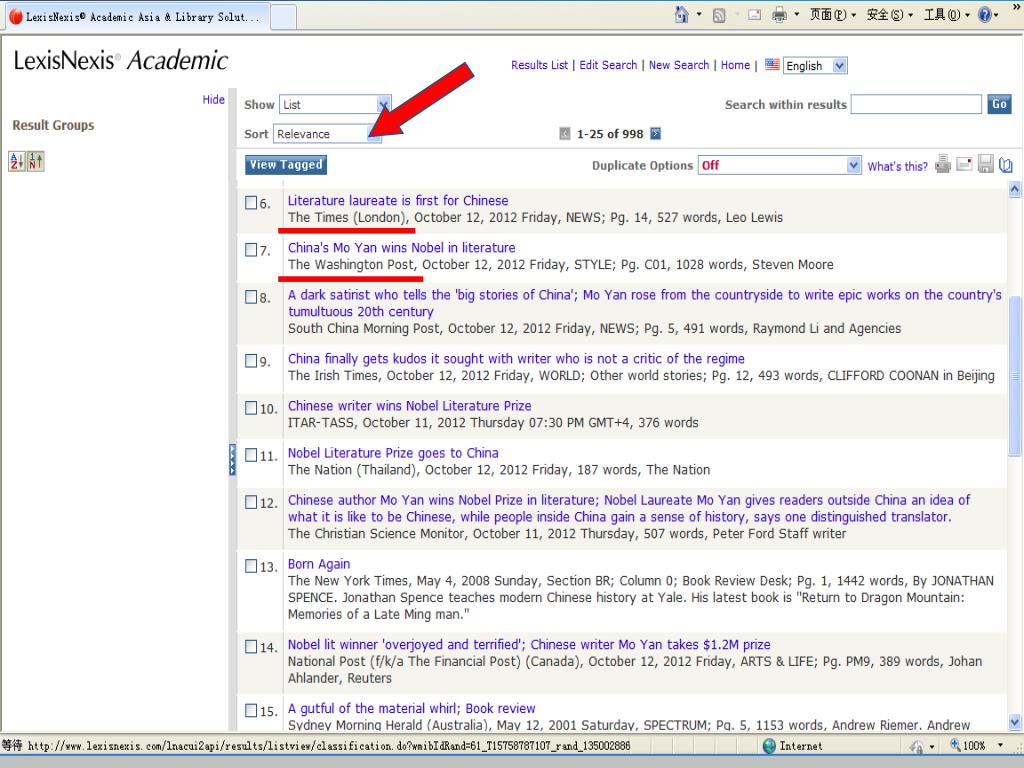Click the LexisNexis tab favicon
1024x768 pixels.
16,17
